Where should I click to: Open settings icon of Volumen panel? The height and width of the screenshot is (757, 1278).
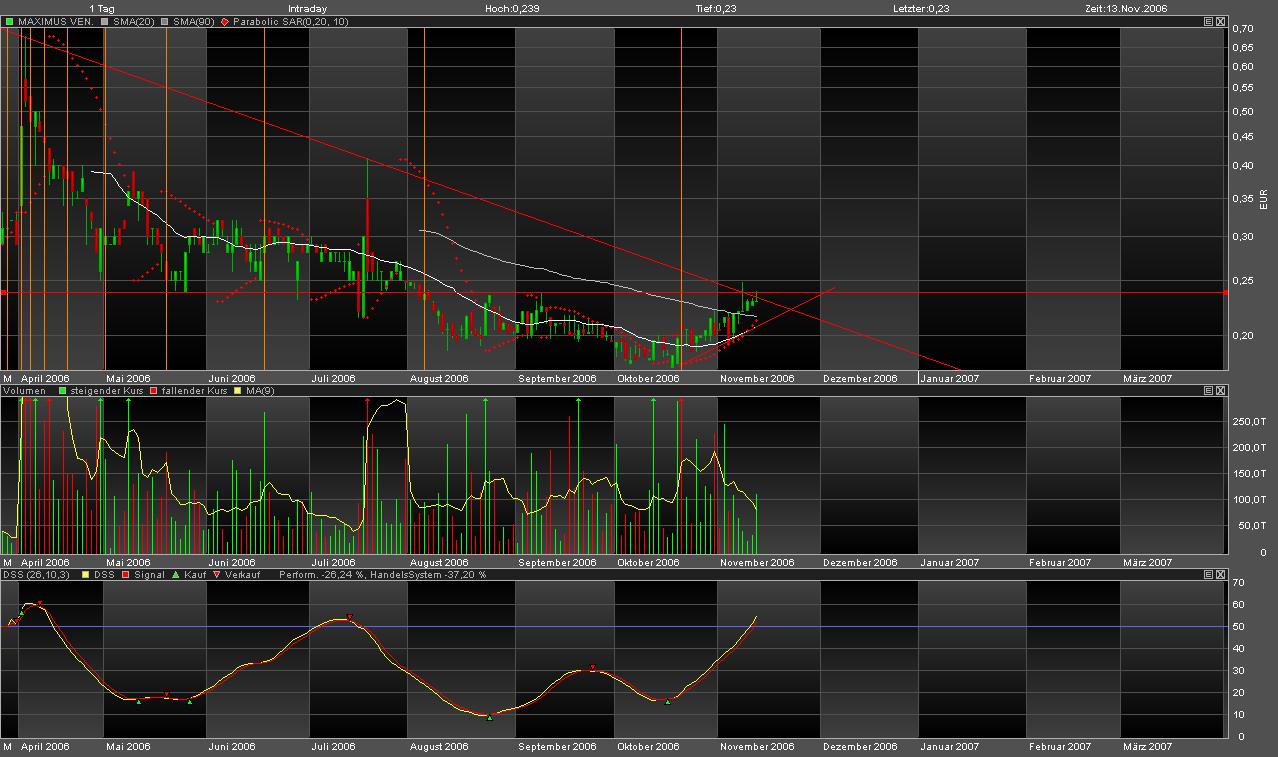(1208, 391)
